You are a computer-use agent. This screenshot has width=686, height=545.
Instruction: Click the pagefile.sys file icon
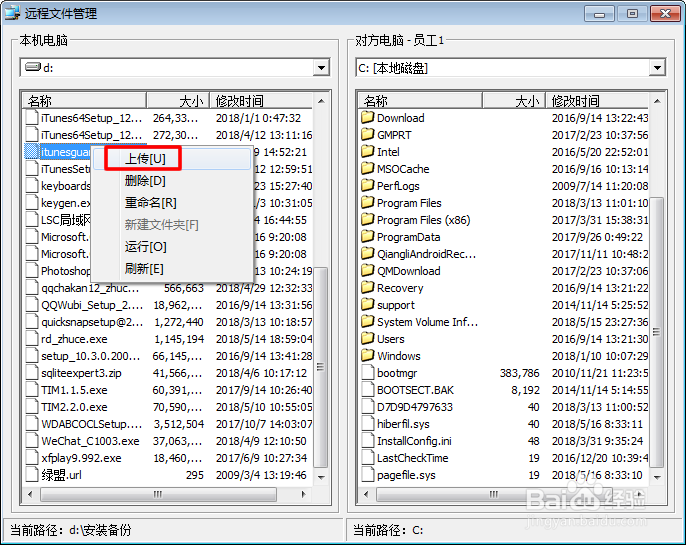tap(368, 475)
